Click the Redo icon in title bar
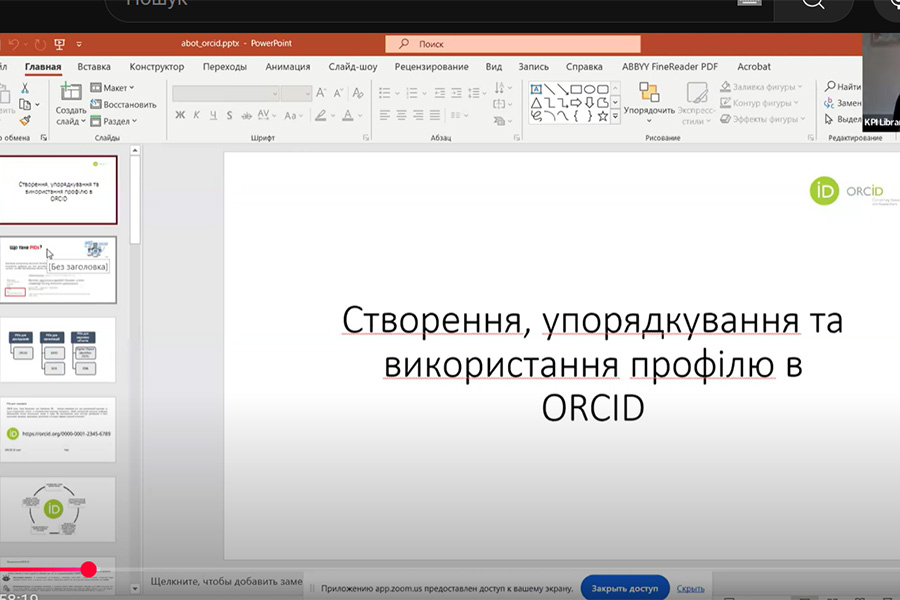 (x=40, y=44)
